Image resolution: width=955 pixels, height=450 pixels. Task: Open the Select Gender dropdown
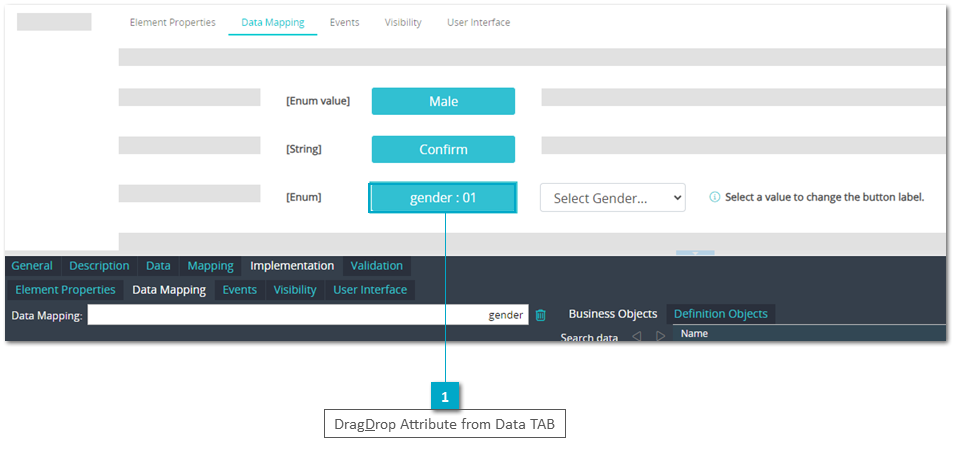tap(613, 198)
